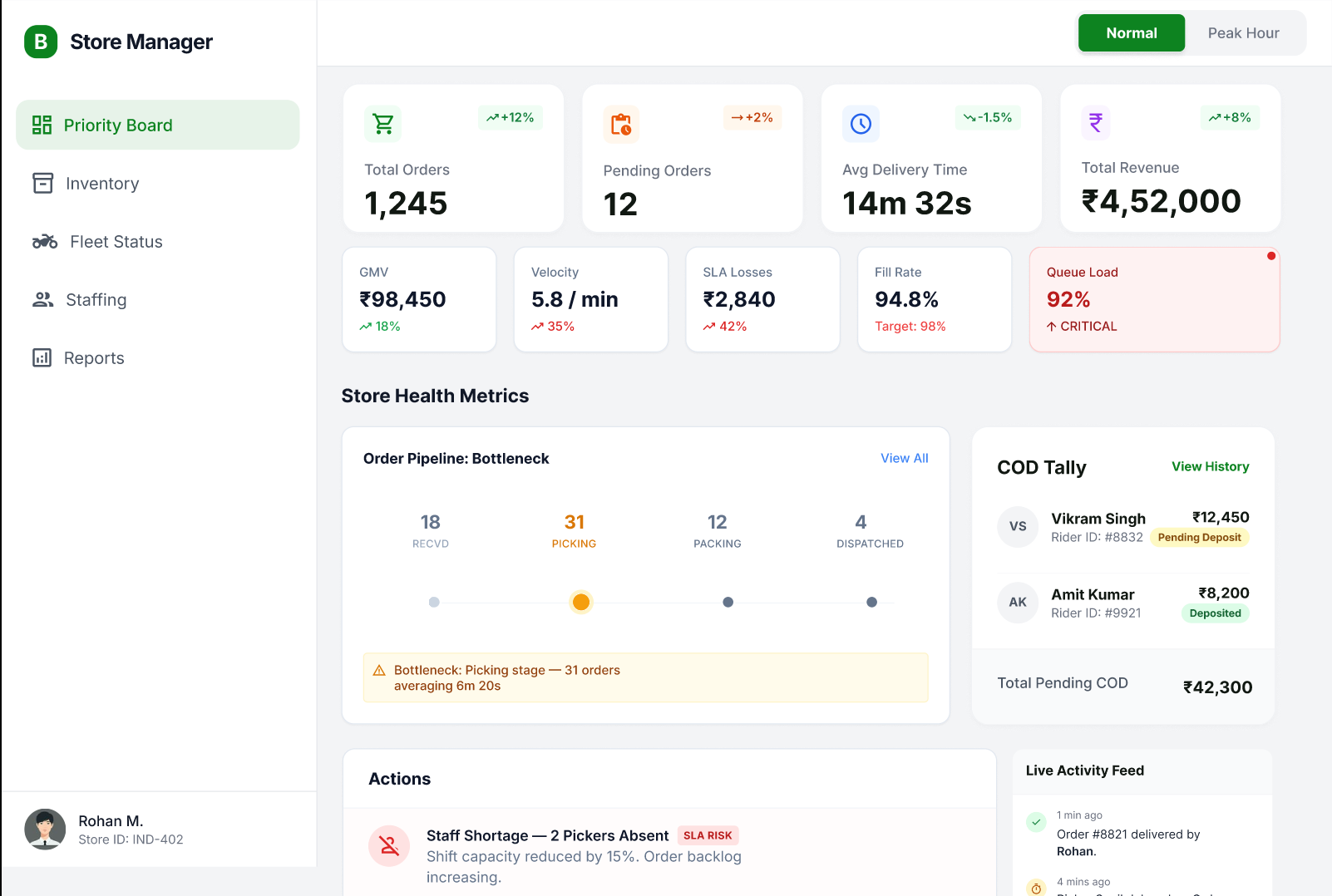Screen dimensions: 1332x896
Task: Click the Staff Shortage absent-person icon
Action: point(389,846)
